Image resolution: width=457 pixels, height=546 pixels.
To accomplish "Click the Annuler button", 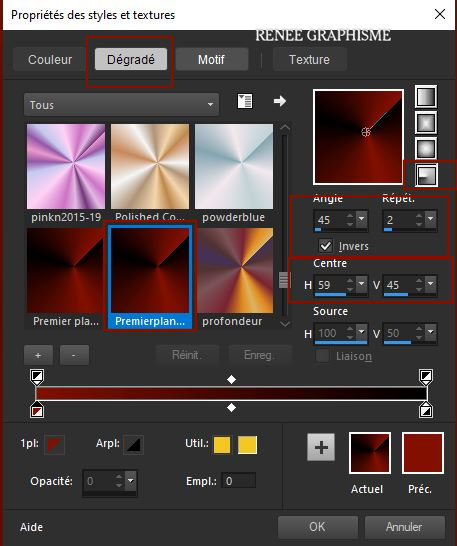I will (x=404, y=527).
